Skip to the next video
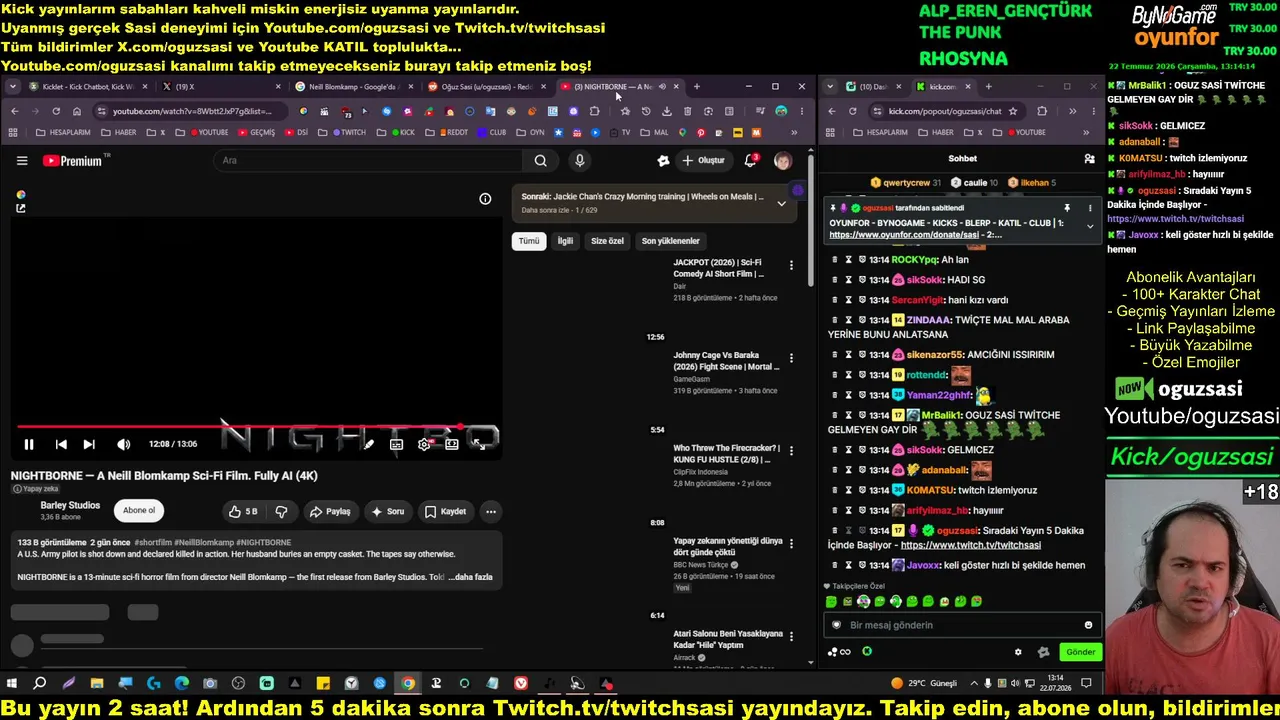The image size is (1280, 720). pos(89,444)
